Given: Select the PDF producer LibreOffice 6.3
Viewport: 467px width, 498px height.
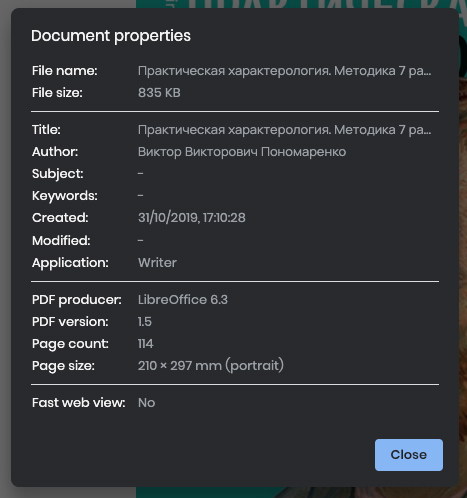Looking at the screenshot, I should [183, 300].
